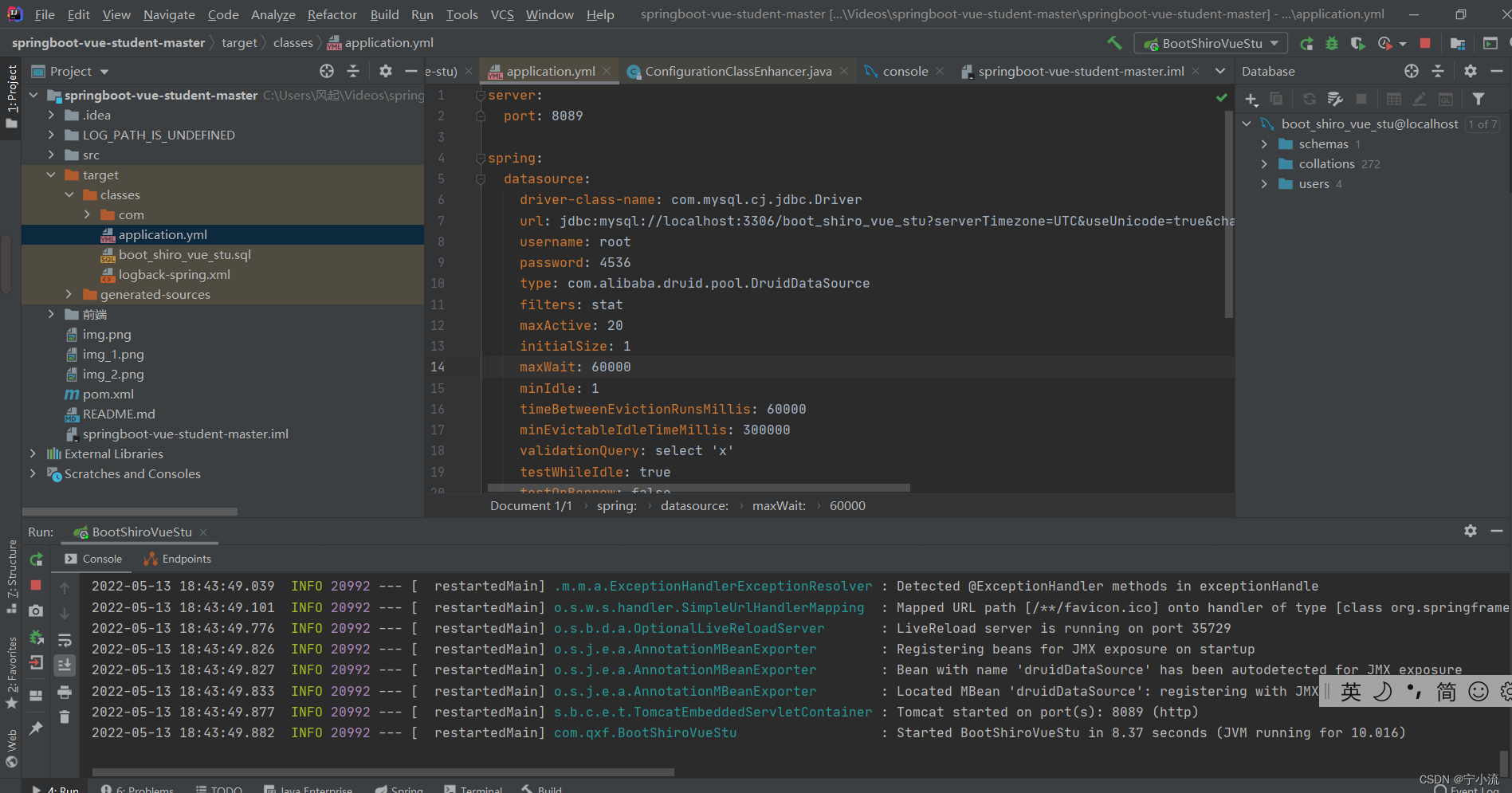Clear console with trash can icon
The image size is (1512, 793).
coord(65,717)
